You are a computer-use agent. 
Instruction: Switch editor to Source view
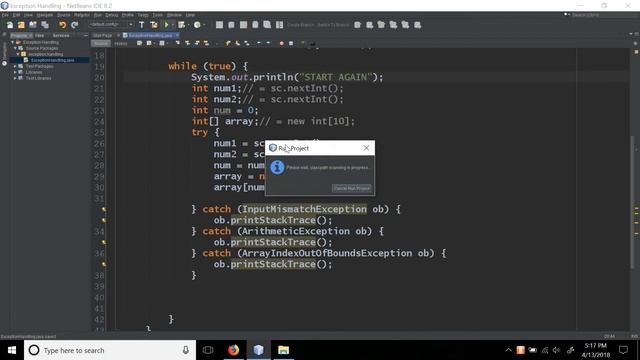coord(100,43)
